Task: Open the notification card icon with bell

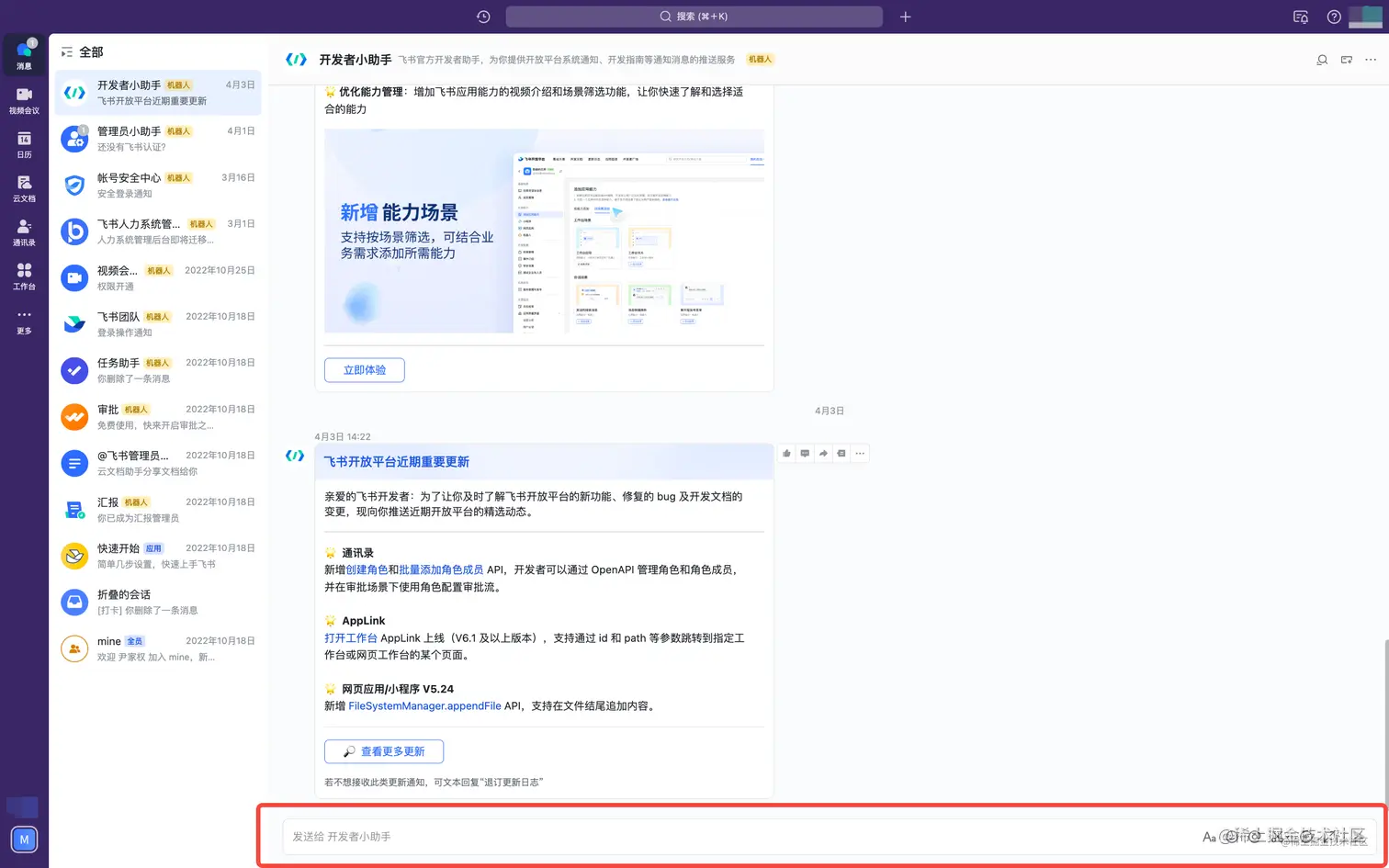Action: point(1301,17)
